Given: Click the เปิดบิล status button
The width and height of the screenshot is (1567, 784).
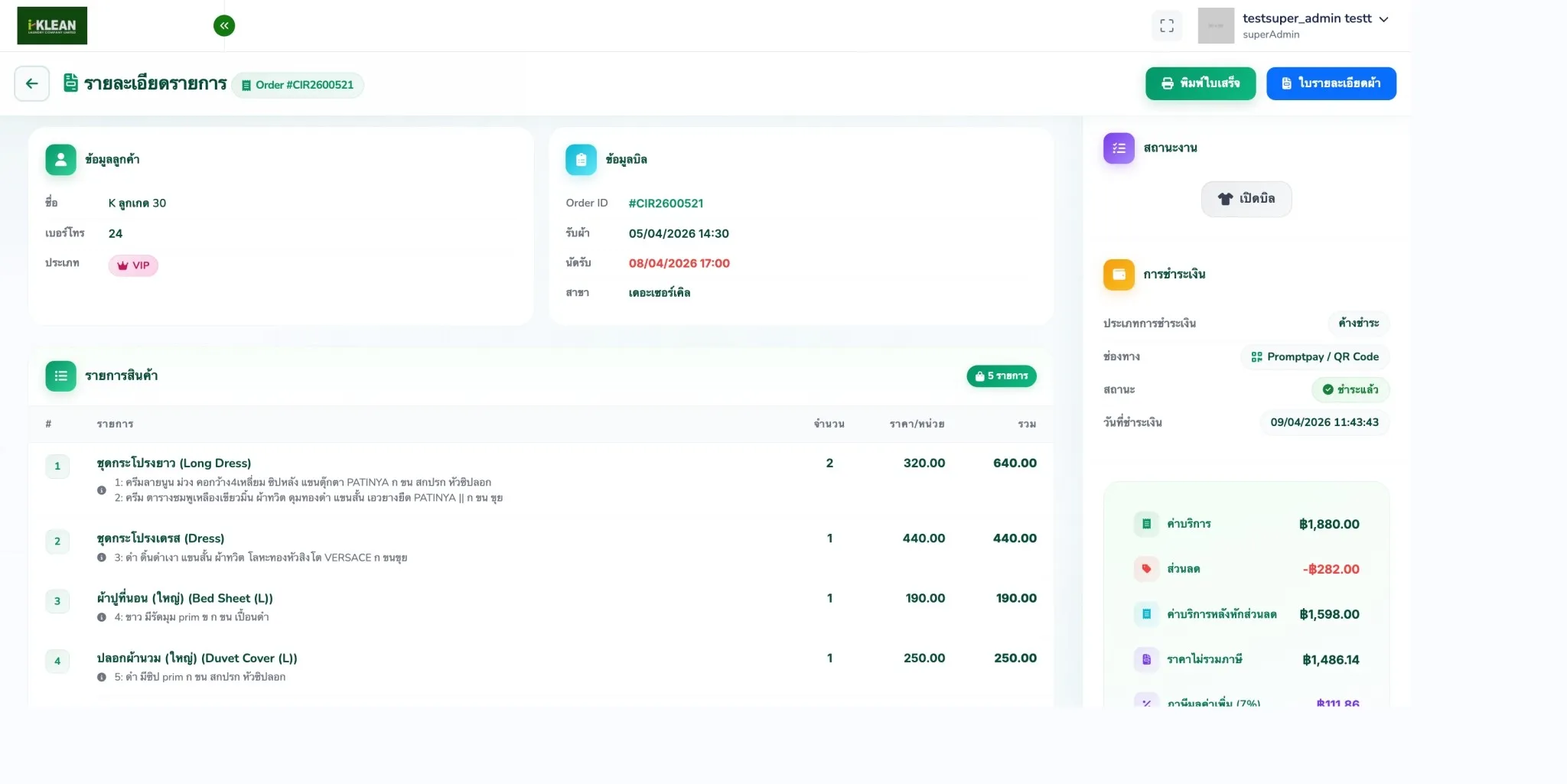Looking at the screenshot, I should point(1246,199).
